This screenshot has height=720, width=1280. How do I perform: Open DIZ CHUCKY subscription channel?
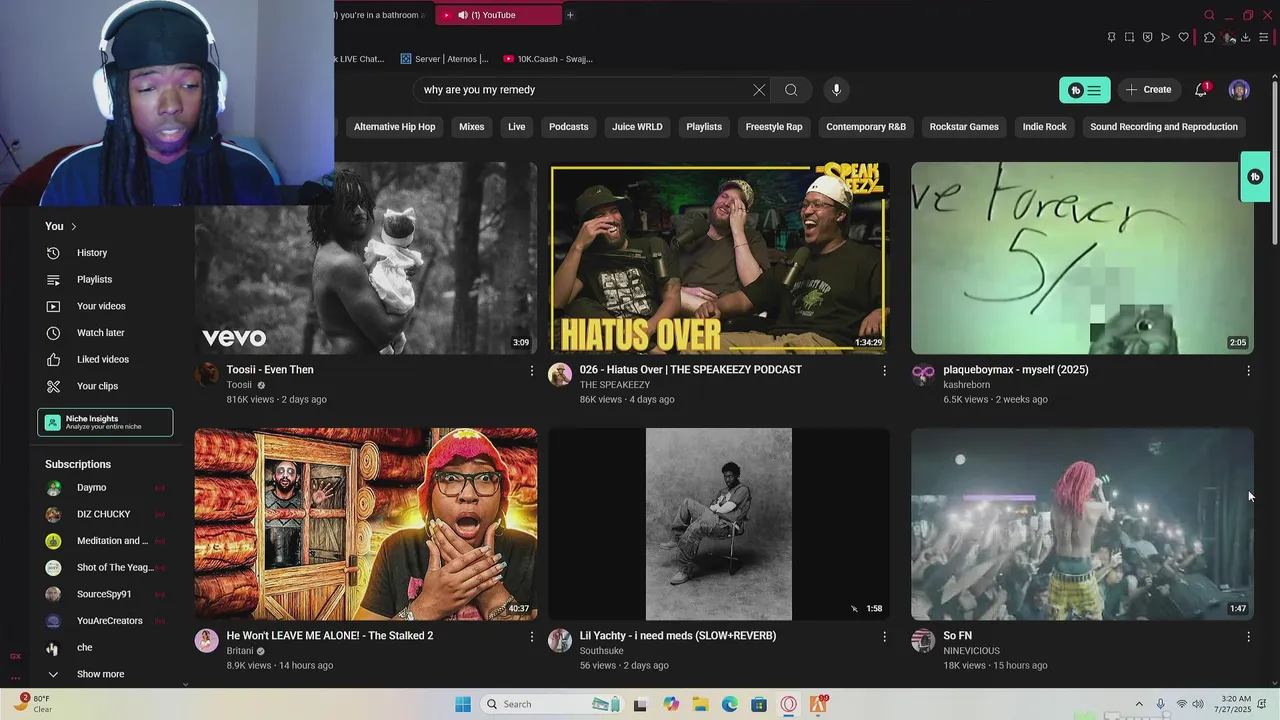(103, 514)
